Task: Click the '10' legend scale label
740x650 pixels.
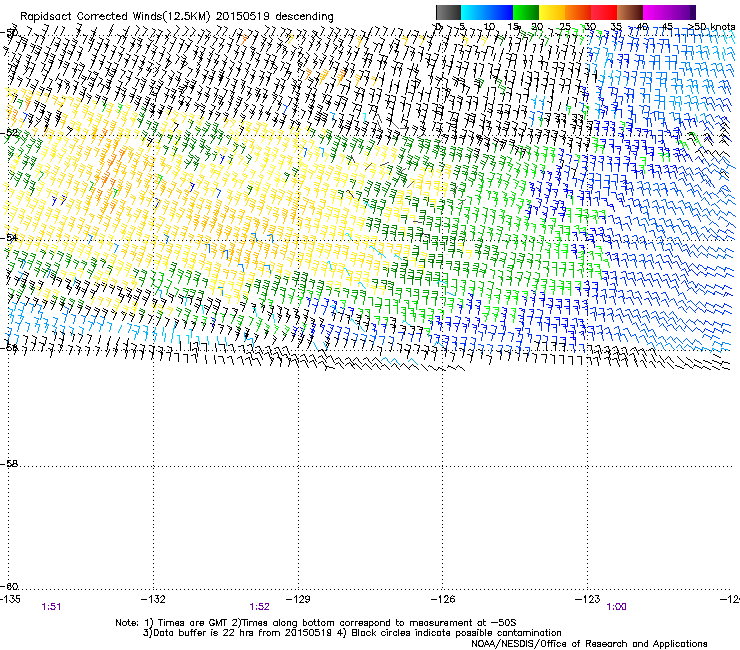Action: coord(489,26)
